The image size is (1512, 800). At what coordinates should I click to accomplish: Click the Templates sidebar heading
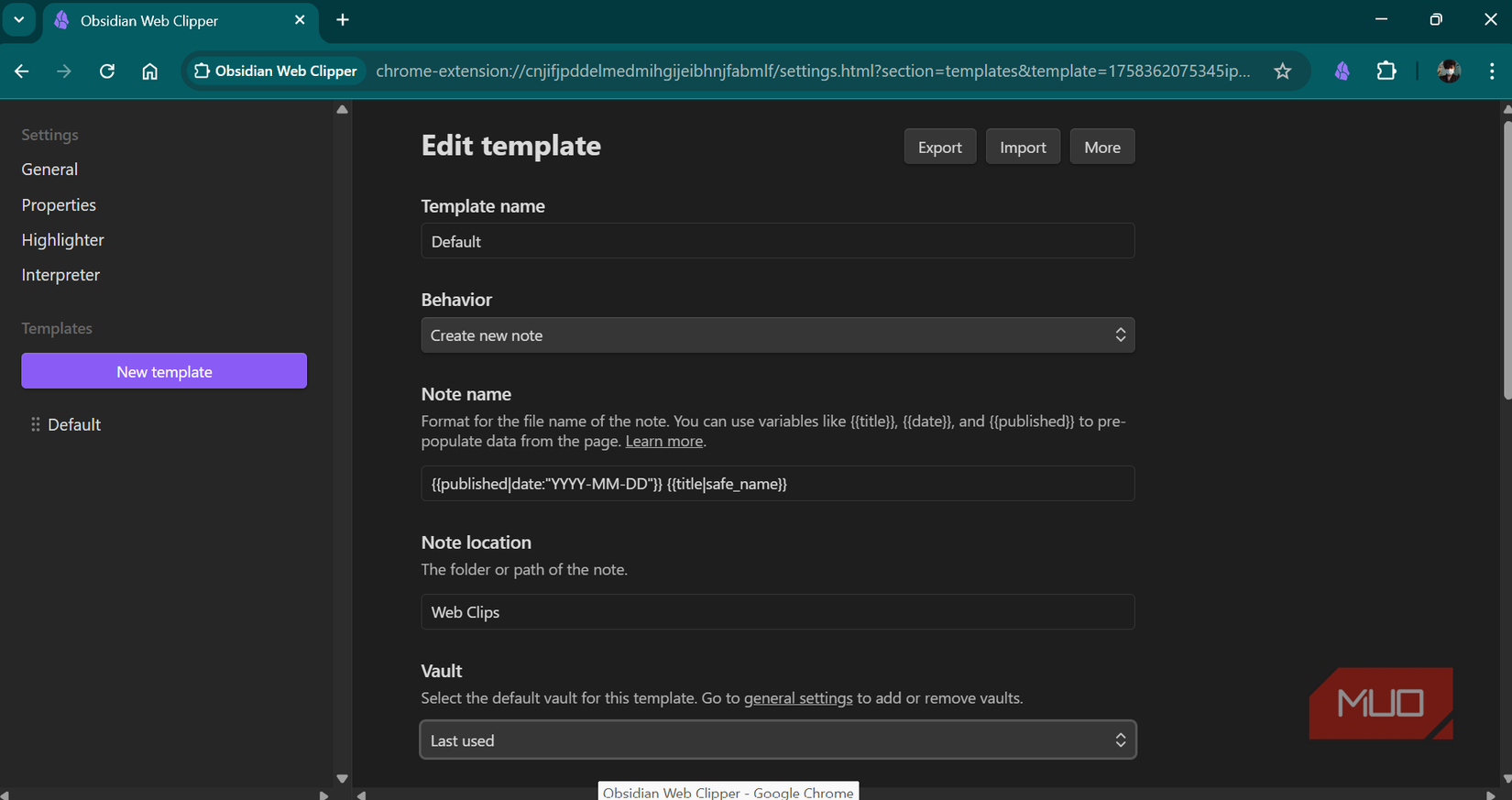[57, 328]
